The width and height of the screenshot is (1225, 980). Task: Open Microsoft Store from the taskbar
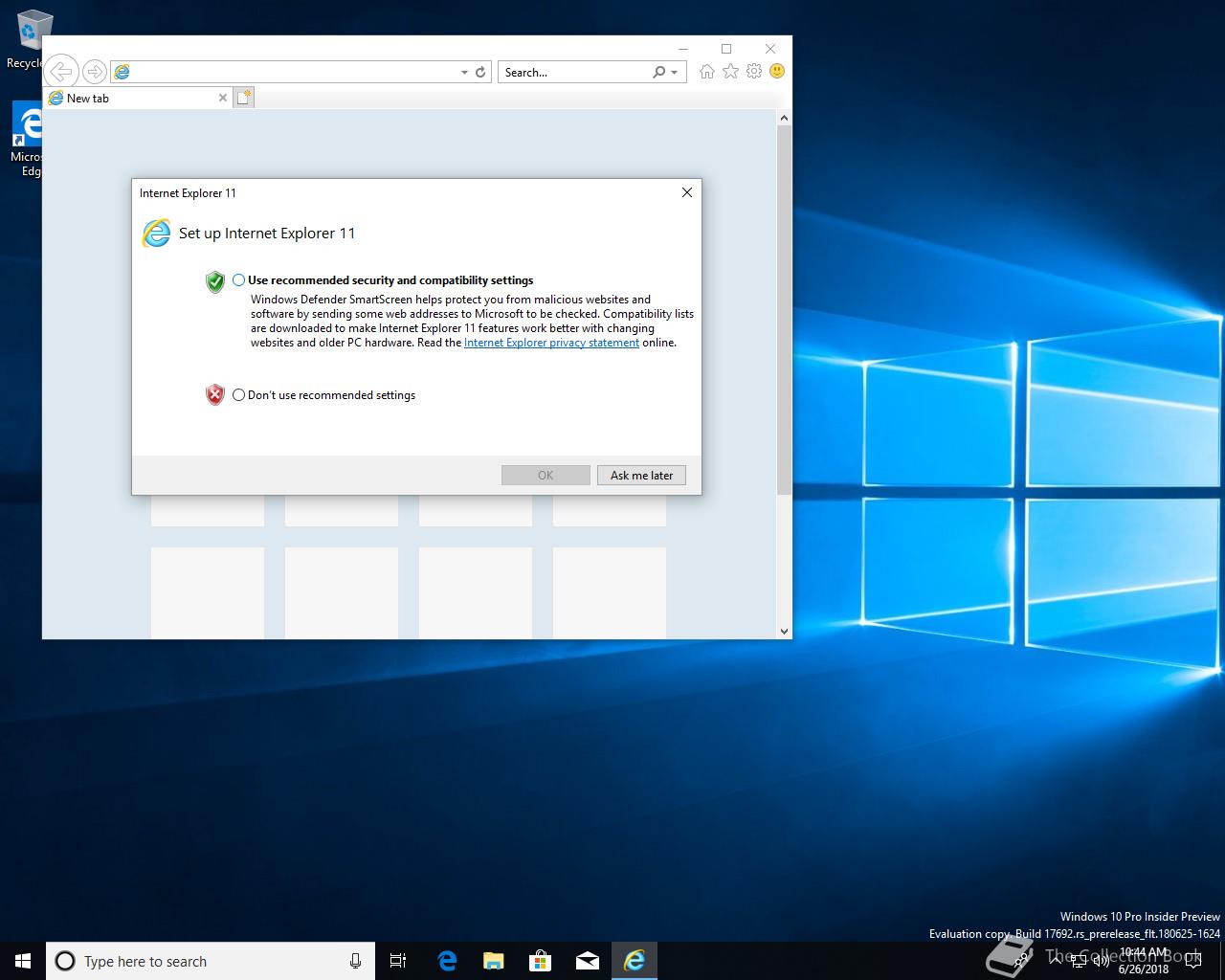tap(541, 961)
